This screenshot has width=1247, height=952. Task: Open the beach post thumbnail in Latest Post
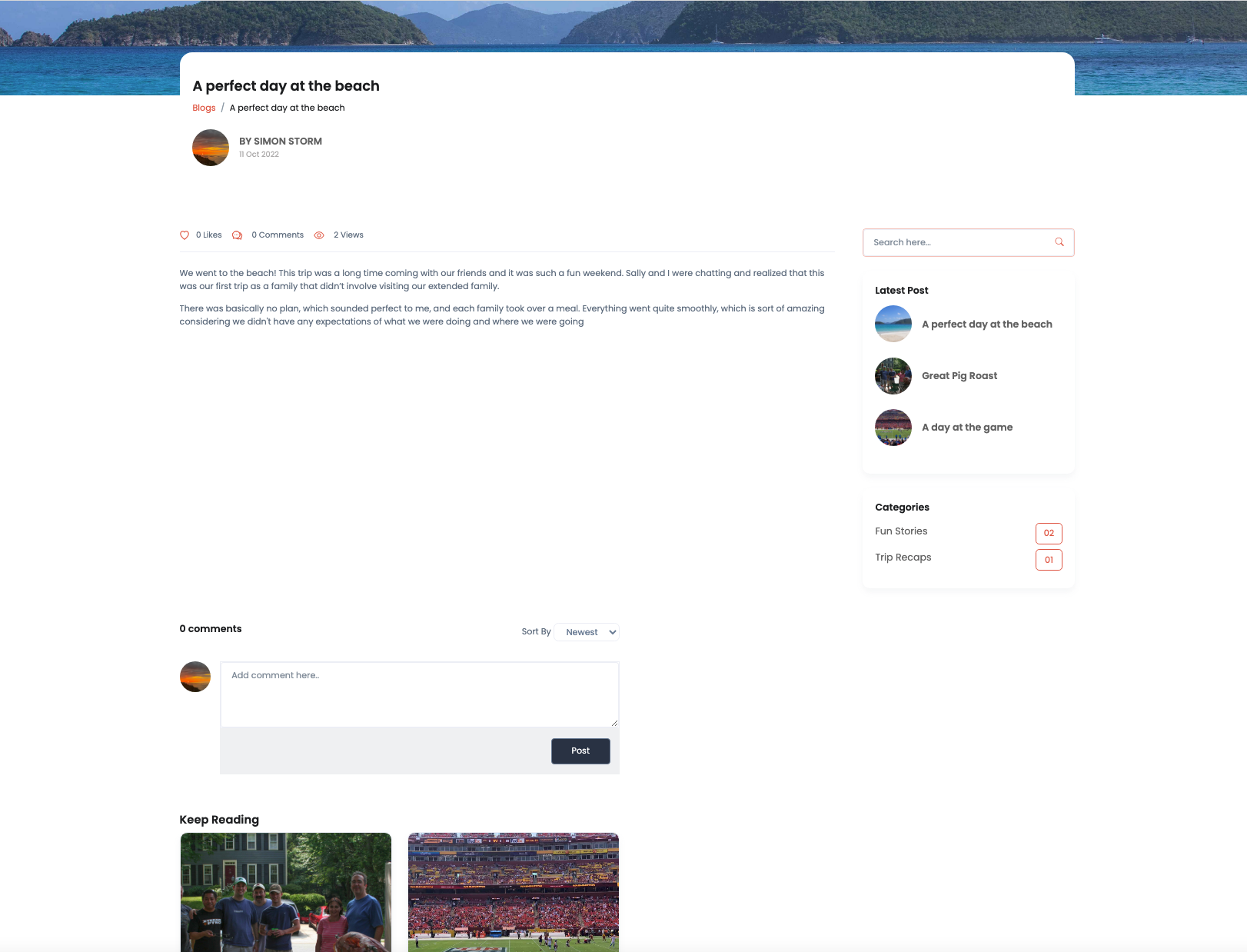893,324
